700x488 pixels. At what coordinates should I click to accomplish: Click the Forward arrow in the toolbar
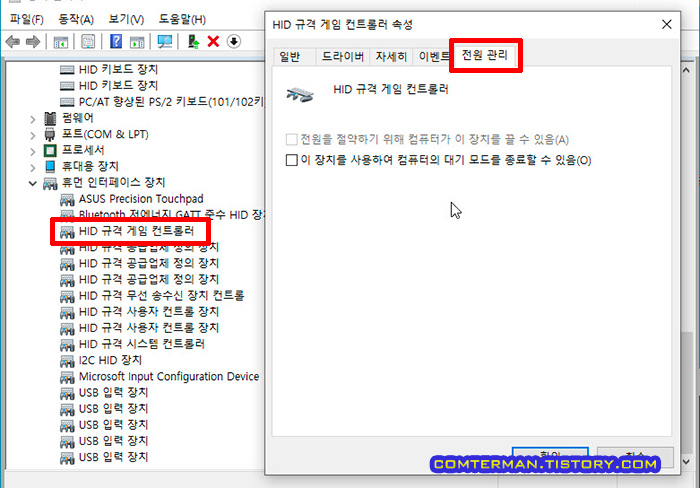(x=33, y=42)
